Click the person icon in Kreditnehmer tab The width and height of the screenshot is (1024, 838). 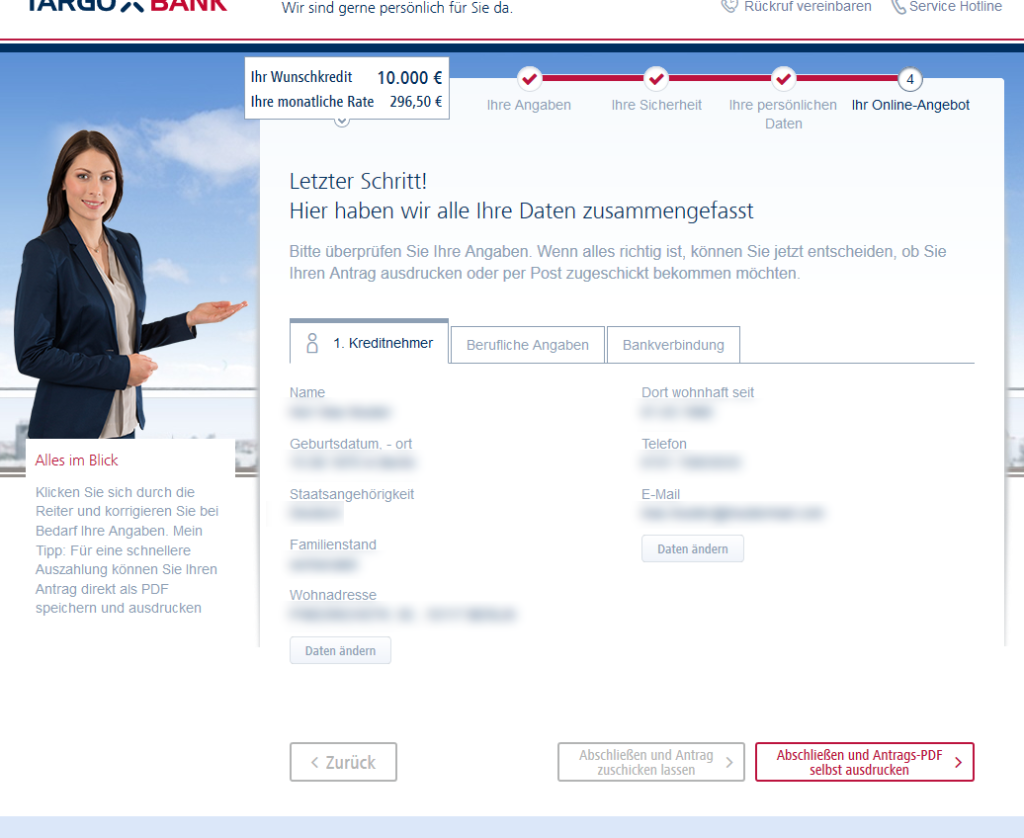coord(312,343)
